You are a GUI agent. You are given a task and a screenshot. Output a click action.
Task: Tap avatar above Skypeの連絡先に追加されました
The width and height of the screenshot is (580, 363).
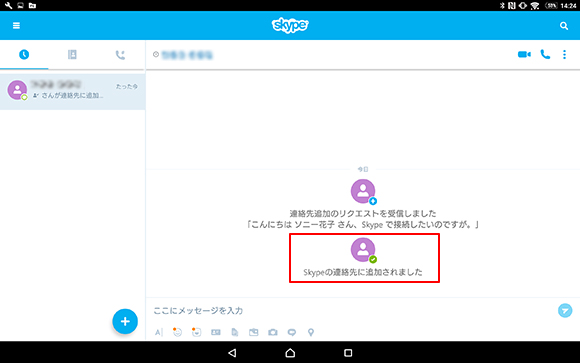[x=363, y=250]
